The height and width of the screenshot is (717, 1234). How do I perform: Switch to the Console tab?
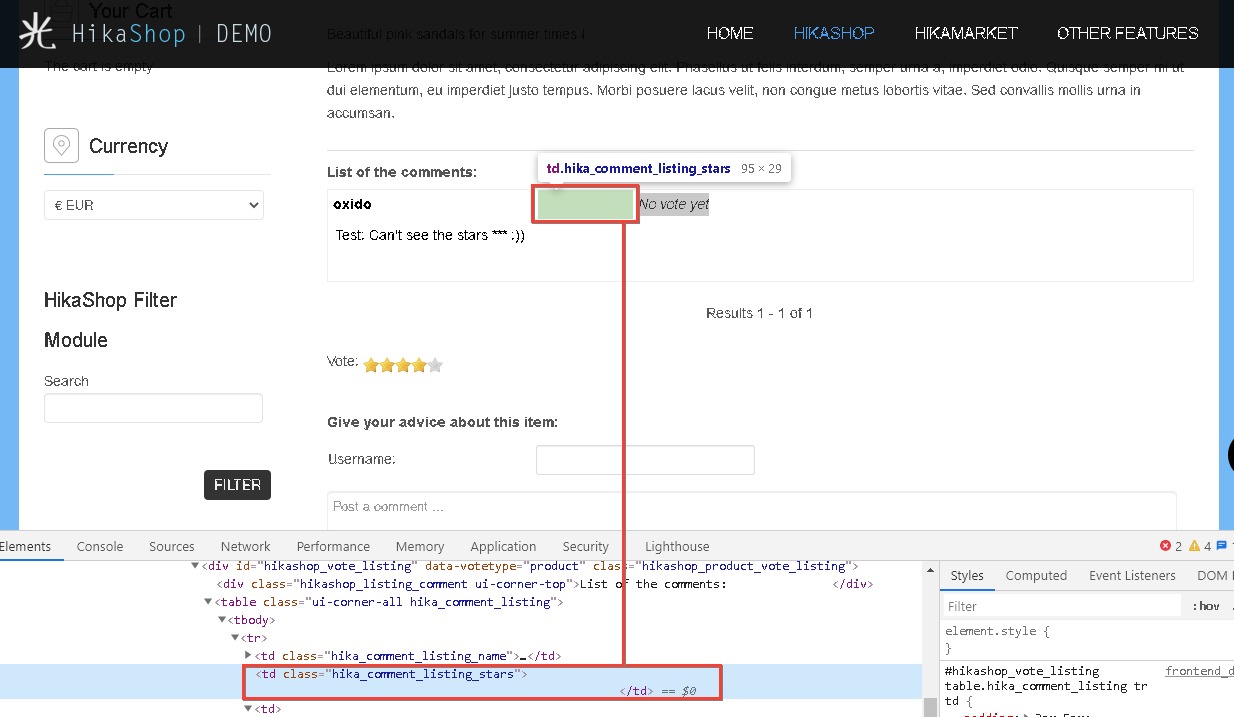coord(100,546)
